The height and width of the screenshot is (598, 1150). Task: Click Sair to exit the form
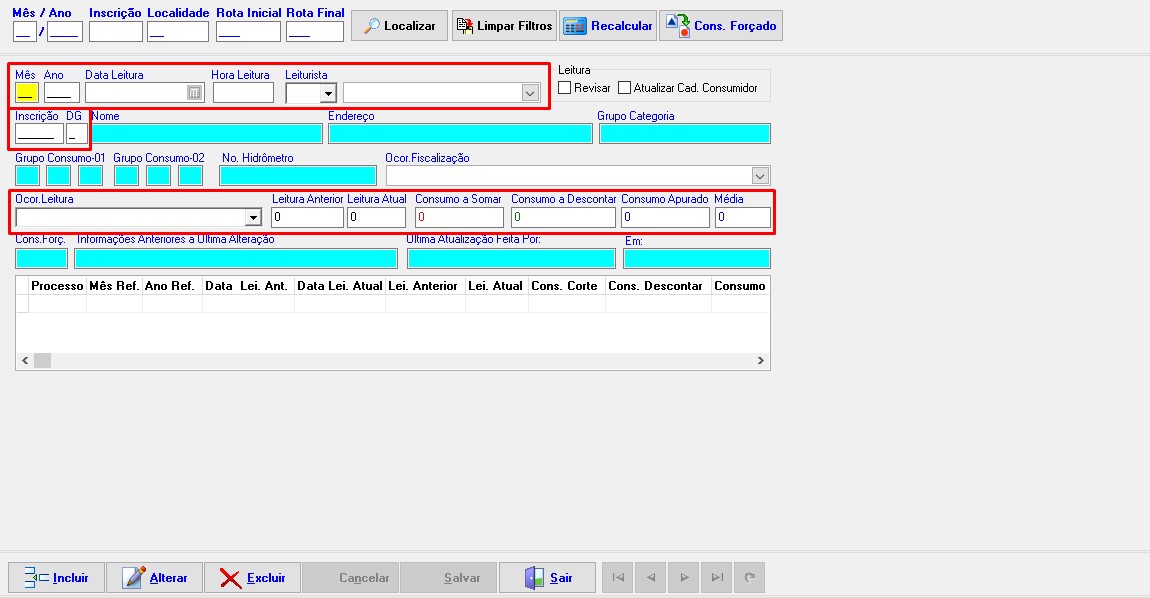[547, 577]
